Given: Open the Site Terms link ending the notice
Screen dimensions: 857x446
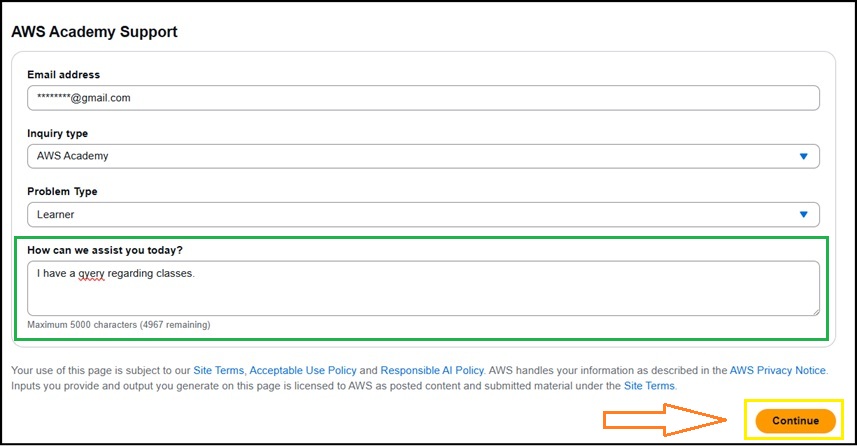Looking at the screenshot, I should click(649, 385).
